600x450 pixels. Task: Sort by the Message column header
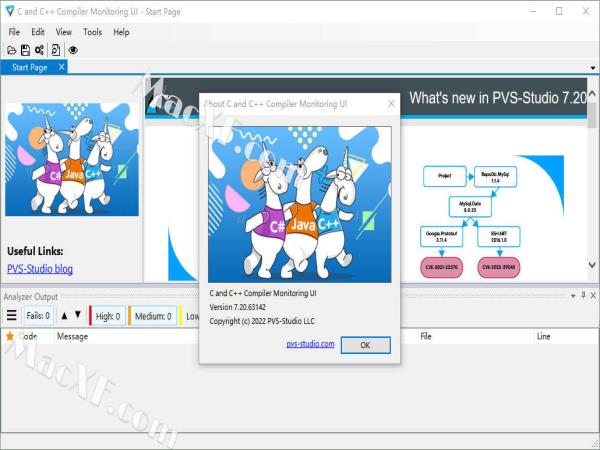[72, 336]
